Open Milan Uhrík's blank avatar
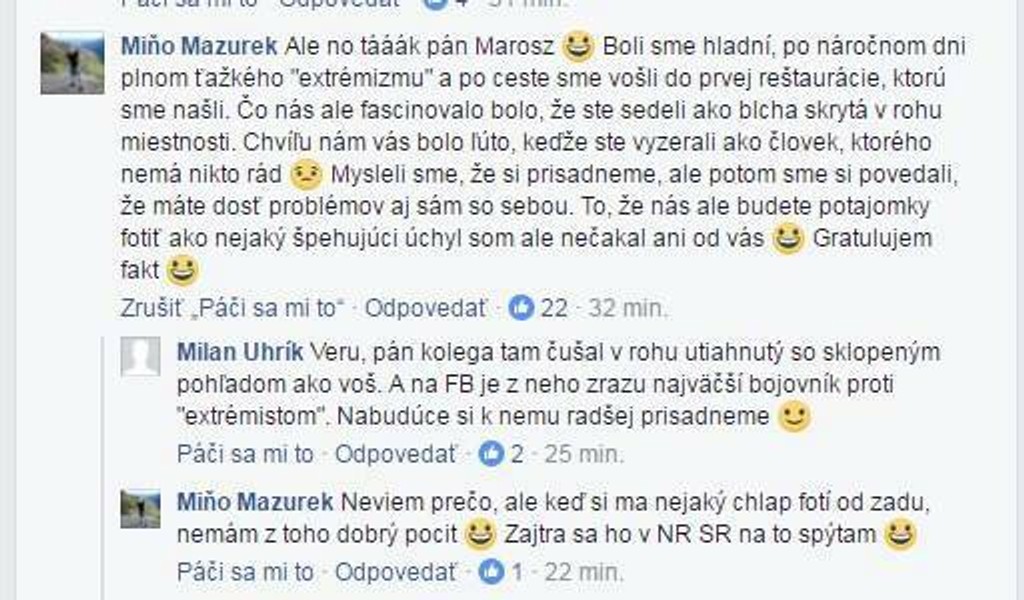The image size is (1024, 600). click(140, 356)
